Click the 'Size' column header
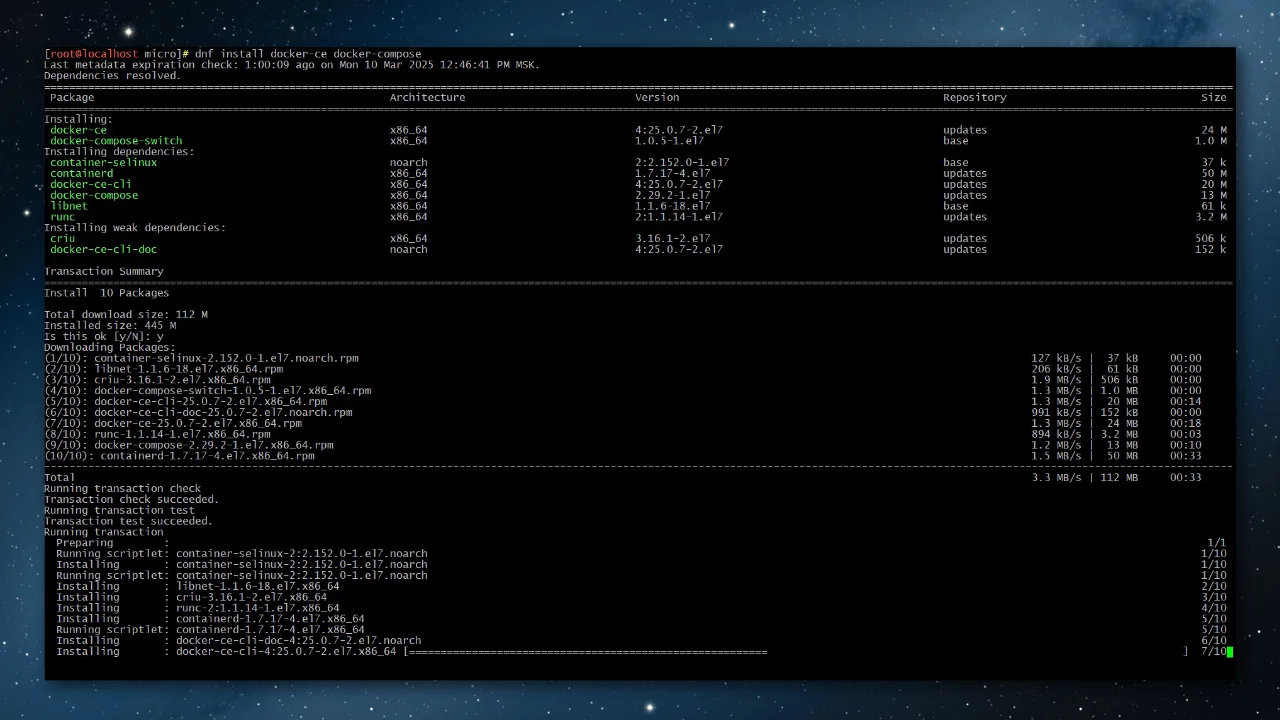Viewport: 1280px width, 720px height. pyautogui.click(x=1214, y=98)
